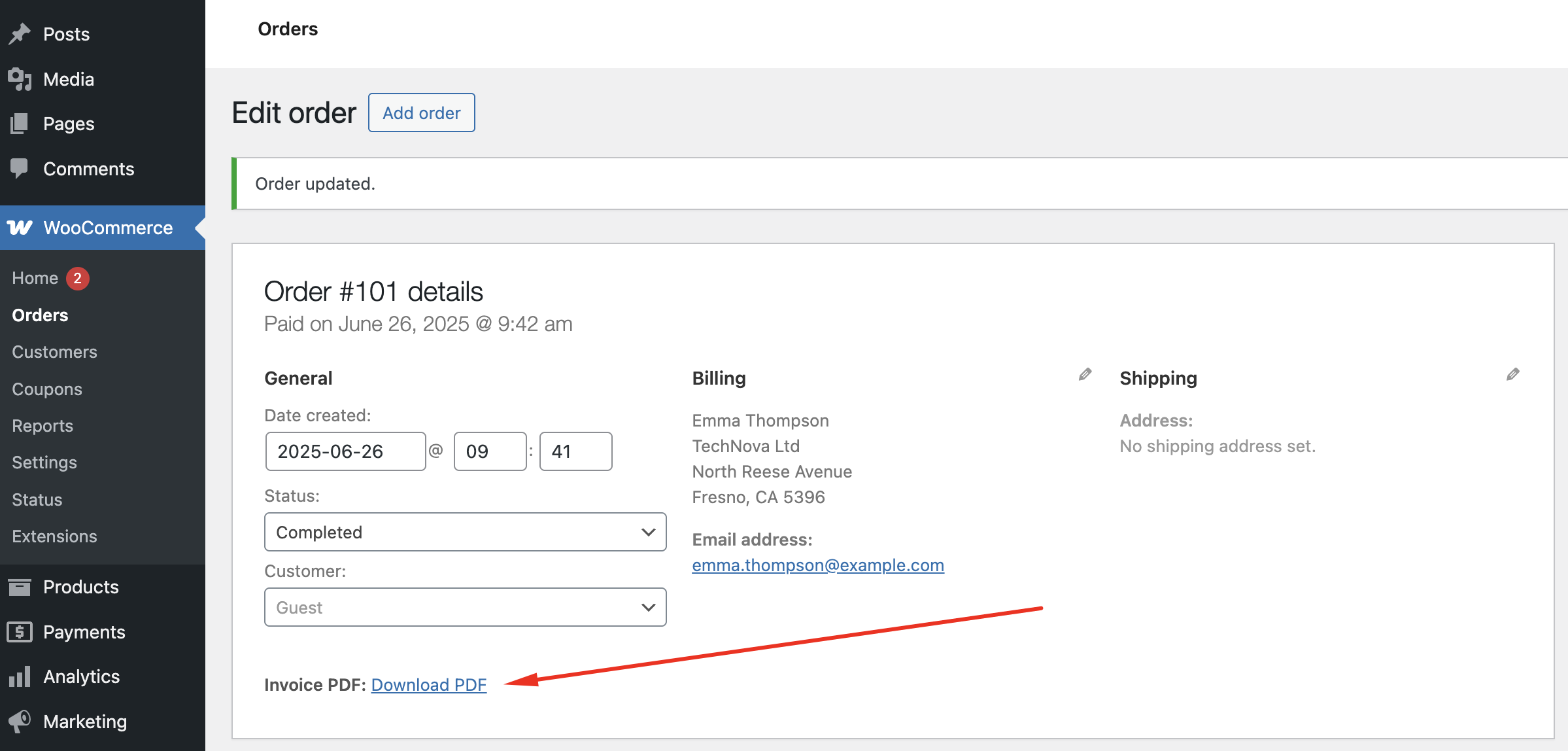This screenshot has width=1568, height=751.
Task: Open Settings from the sidebar
Action: (44, 462)
